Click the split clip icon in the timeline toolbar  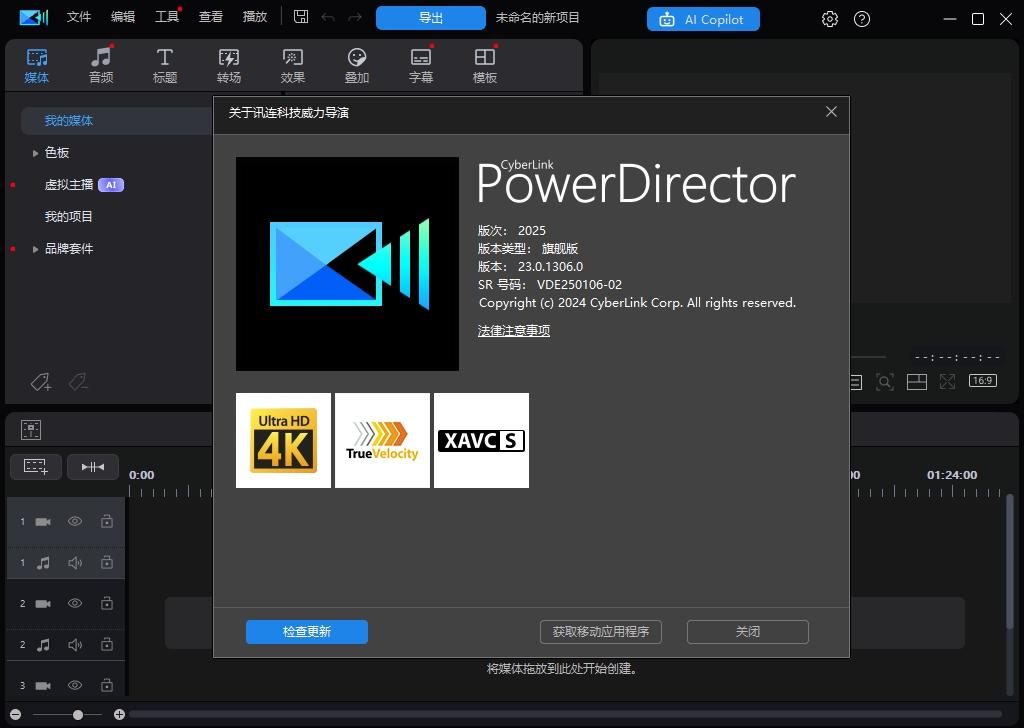click(93, 467)
